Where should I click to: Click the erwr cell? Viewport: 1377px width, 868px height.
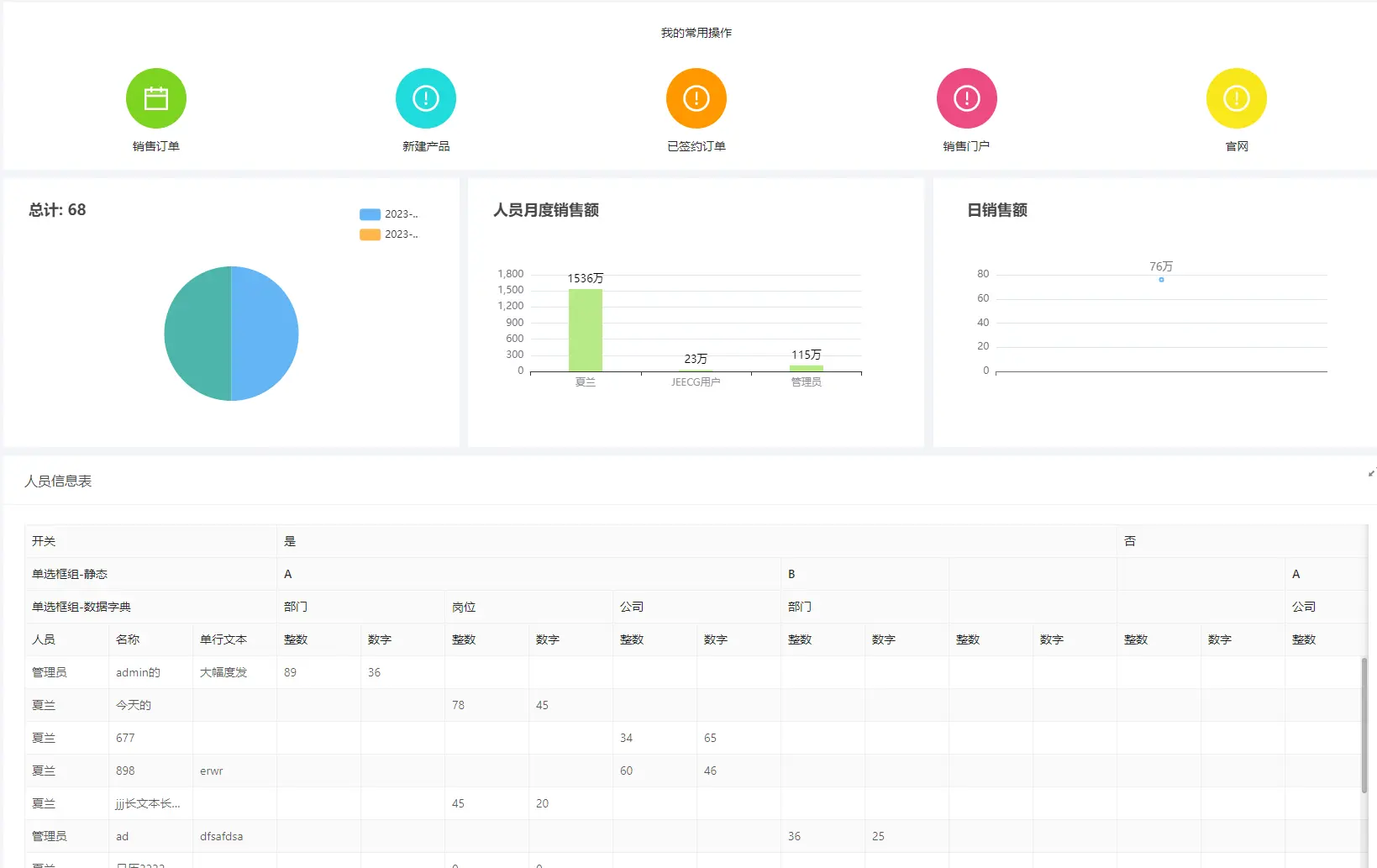[x=235, y=771]
